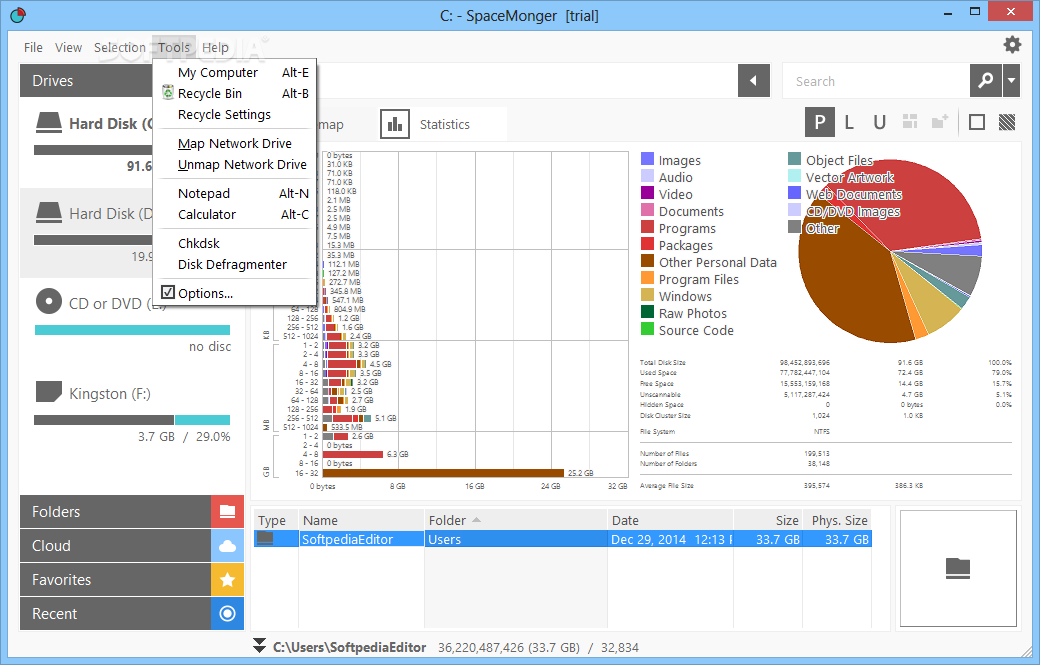Image resolution: width=1040 pixels, height=665 pixels.
Task: Click the back arrow navigation button
Action: point(753,81)
